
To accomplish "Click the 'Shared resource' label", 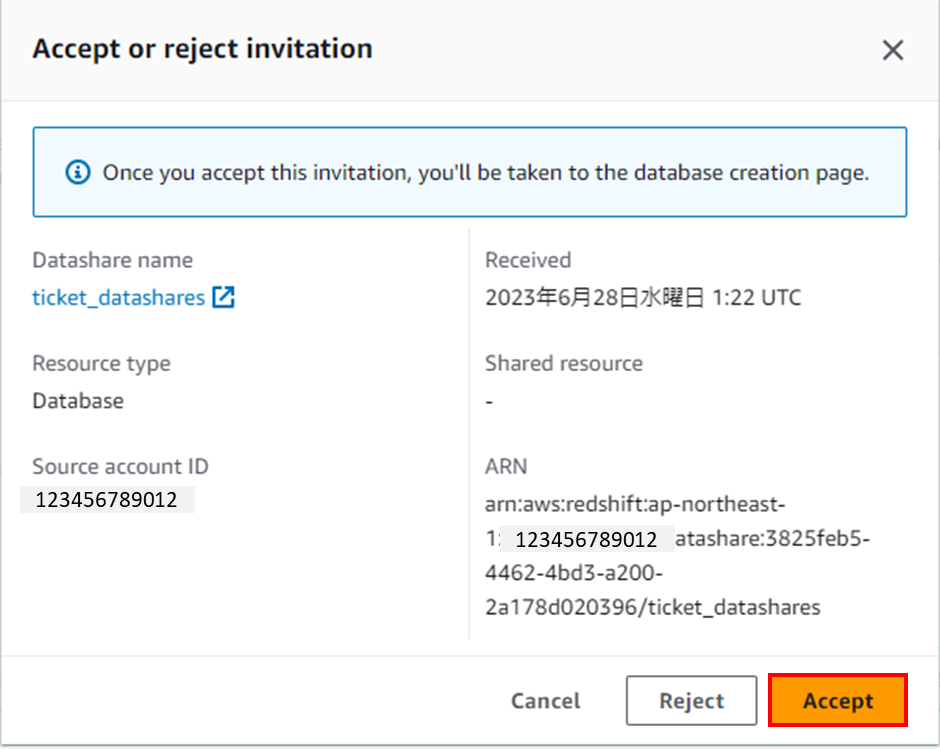I will [x=563, y=363].
